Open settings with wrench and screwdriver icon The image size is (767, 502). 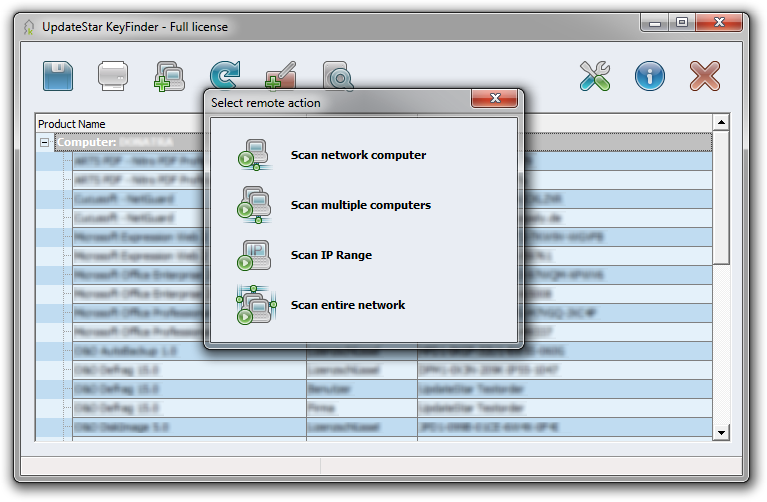pos(595,76)
